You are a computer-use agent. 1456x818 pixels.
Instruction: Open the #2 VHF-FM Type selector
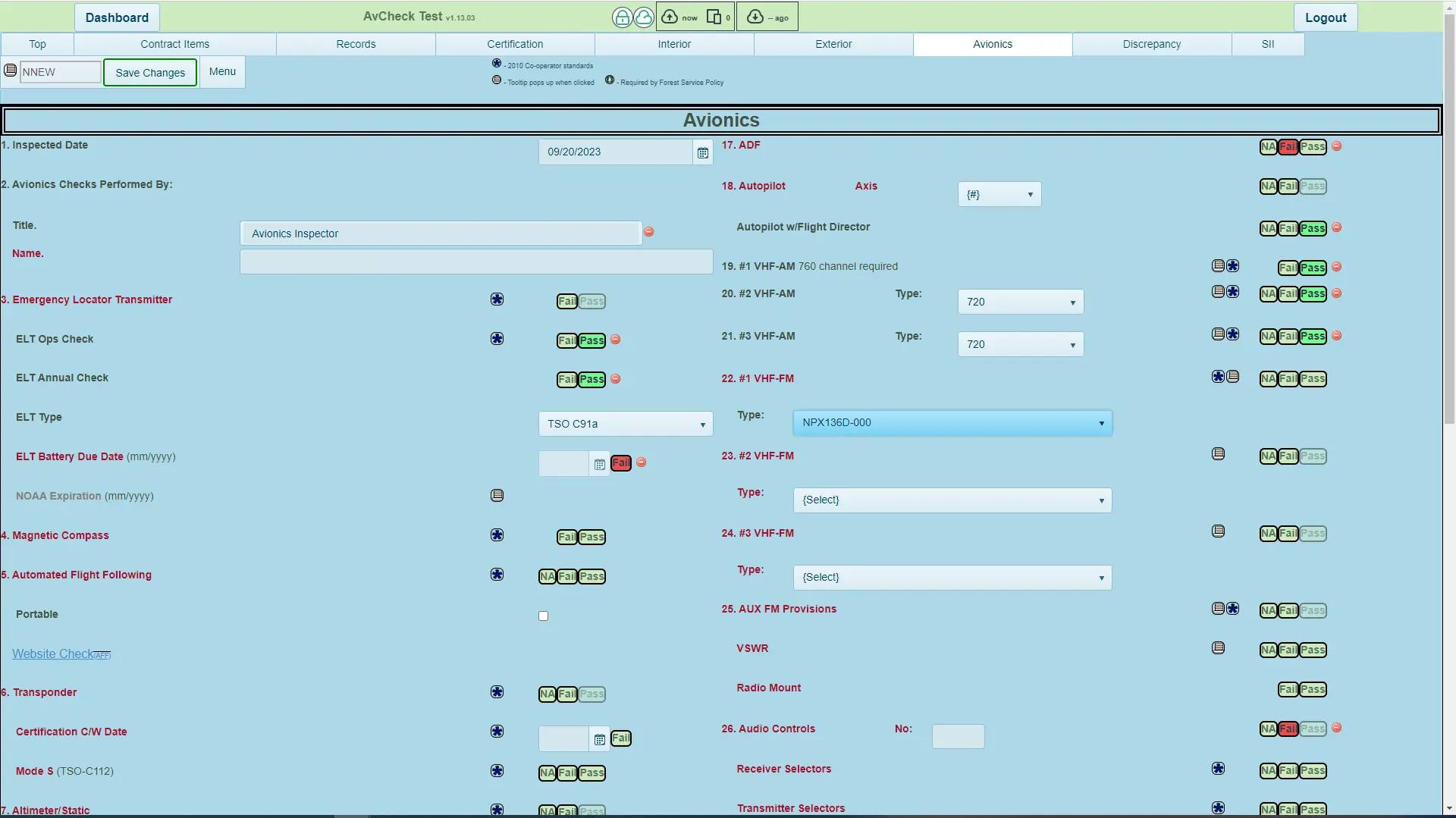[952, 500]
